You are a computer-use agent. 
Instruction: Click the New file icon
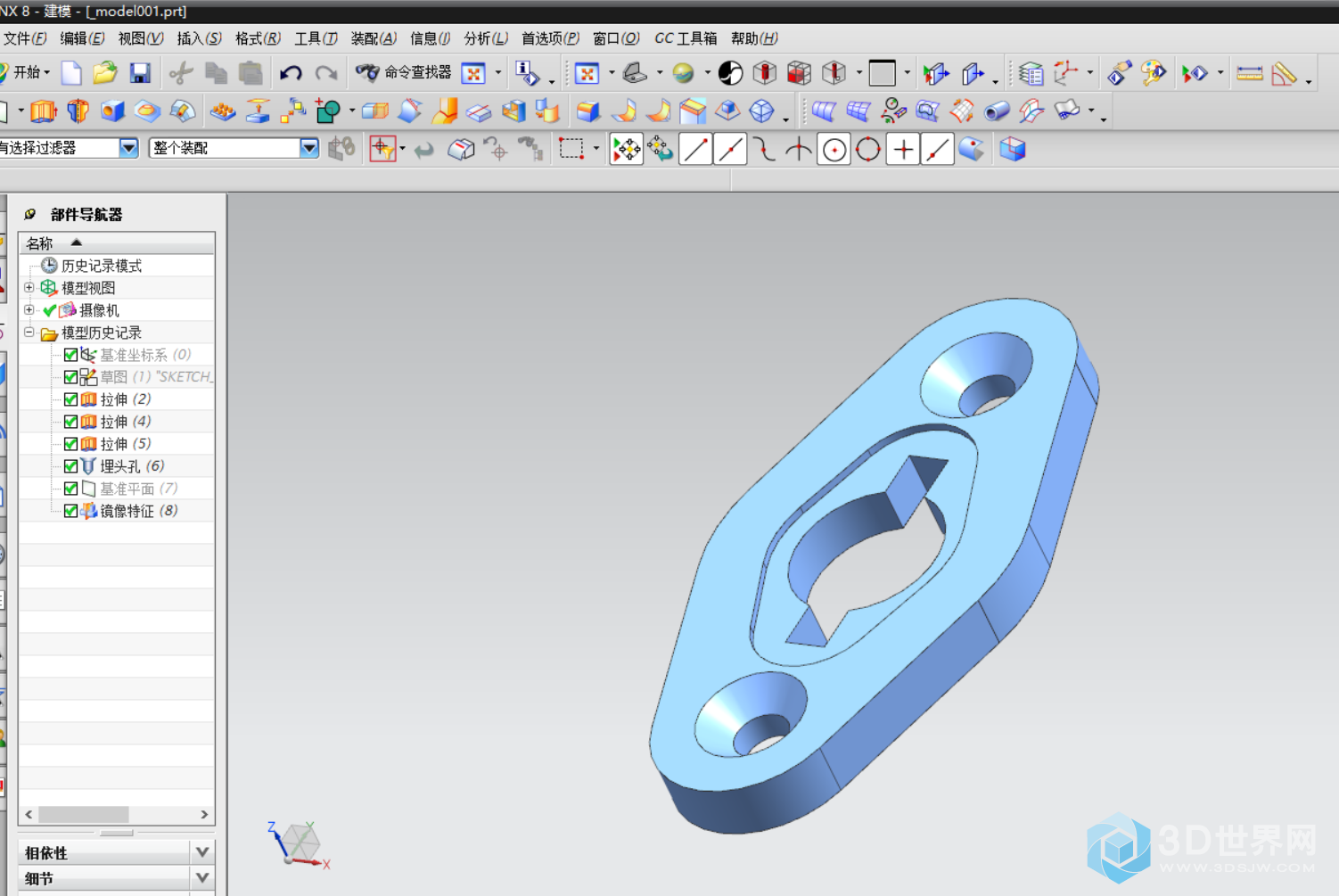coord(71,73)
